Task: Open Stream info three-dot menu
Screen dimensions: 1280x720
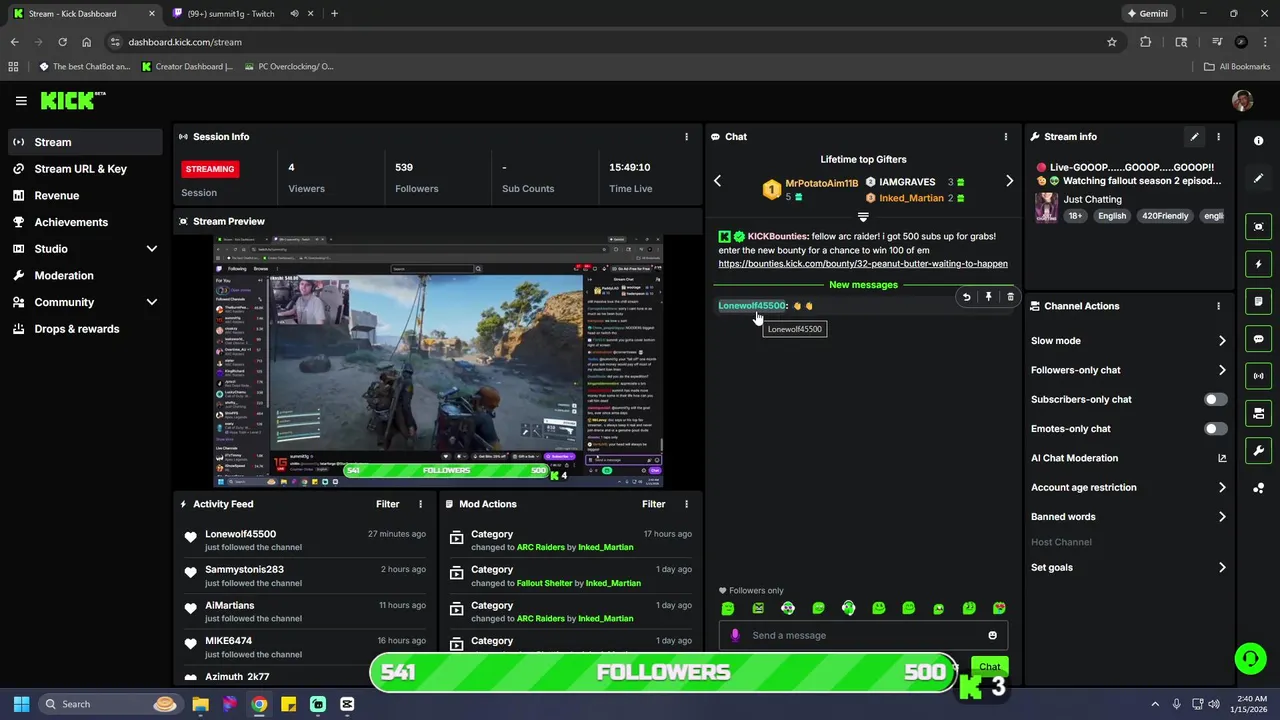Action: [1218, 137]
